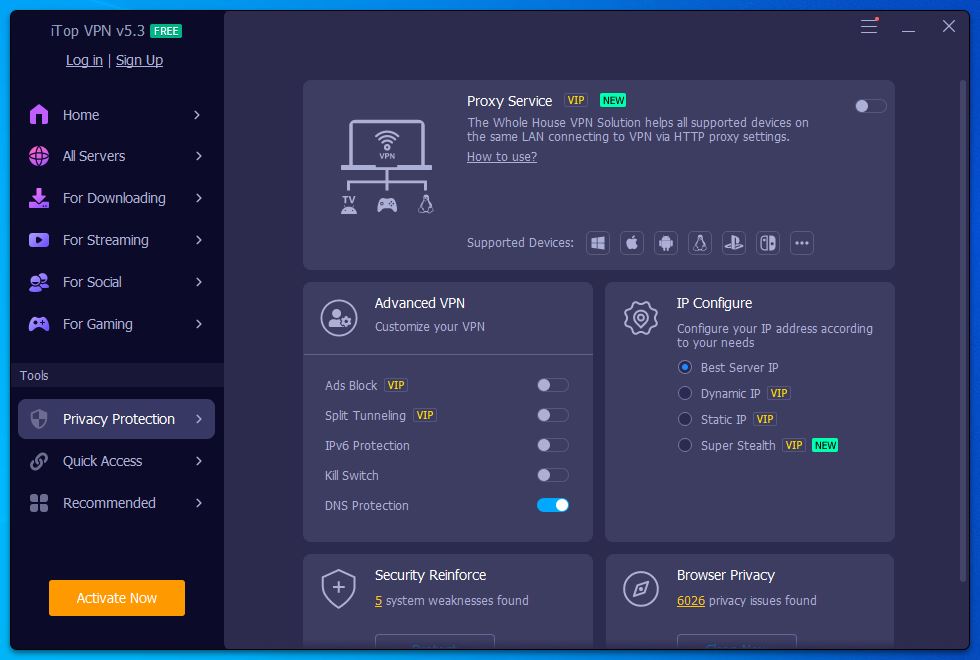The image size is (980, 660).
Task: Click the Quick Access link icon
Action: tap(39, 461)
